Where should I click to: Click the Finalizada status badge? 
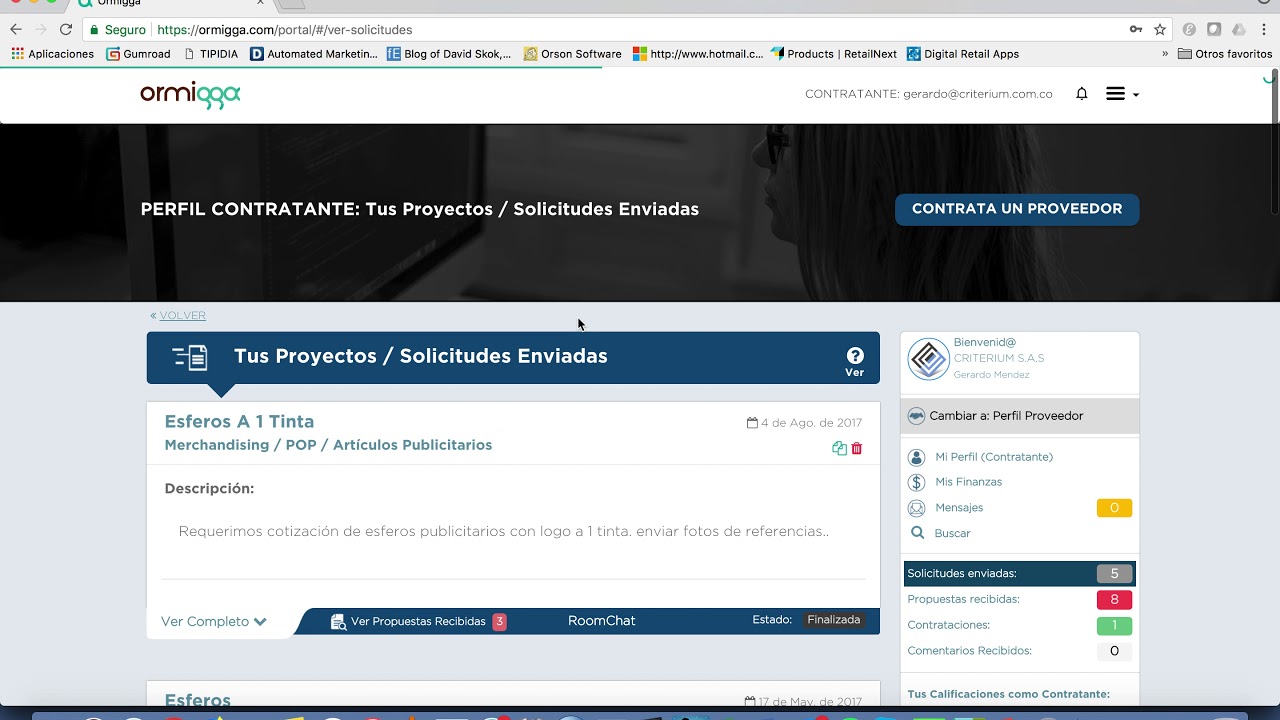click(x=834, y=620)
